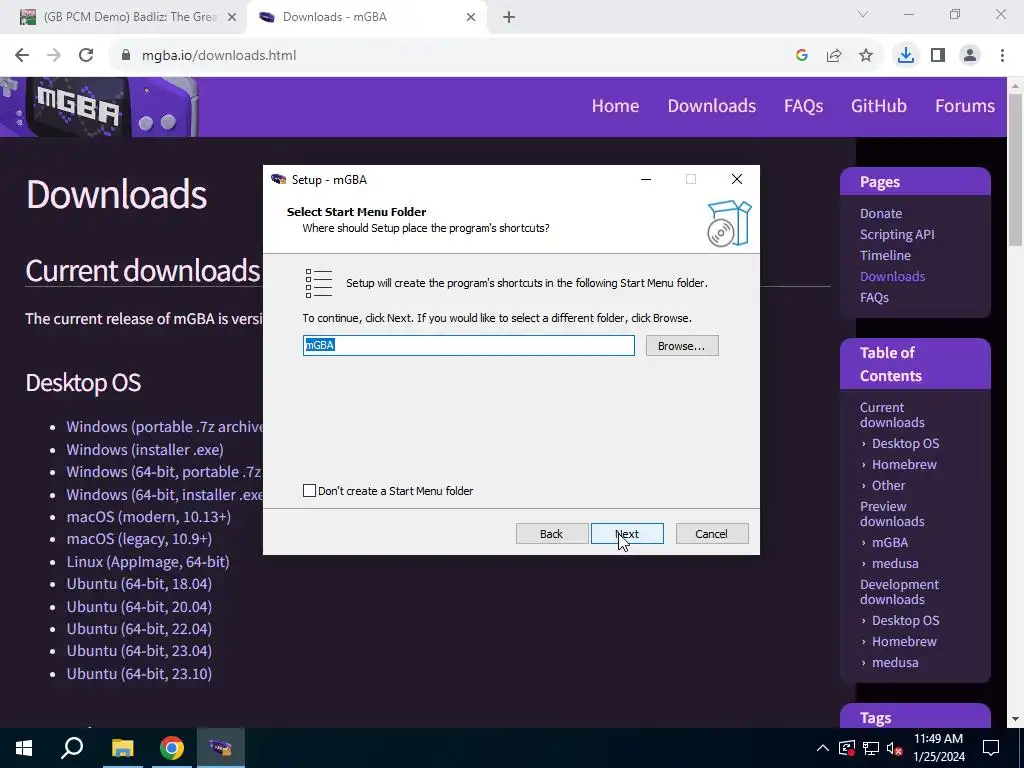The image size is (1024, 768).
Task: Open Chrome three-dot menu
Action: point(1002,56)
